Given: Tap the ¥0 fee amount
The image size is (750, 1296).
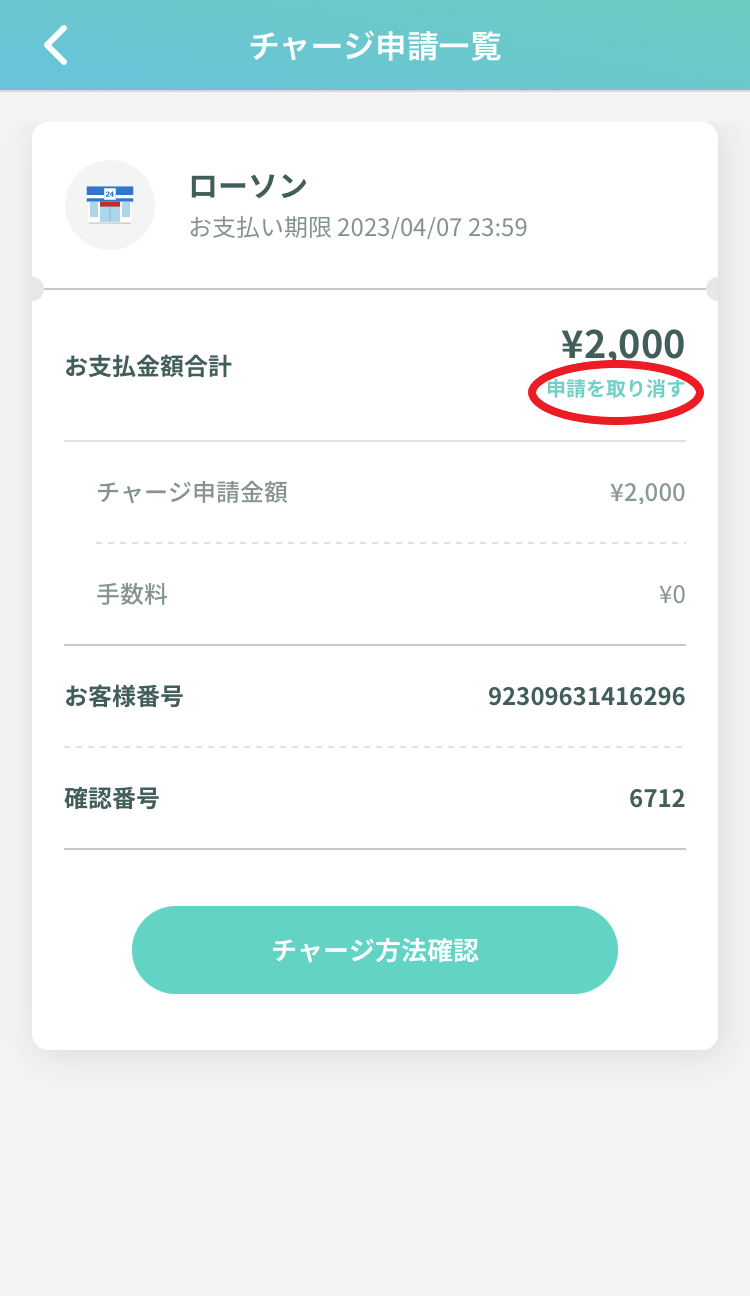Looking at the screenshot, I should pos(672,595).
